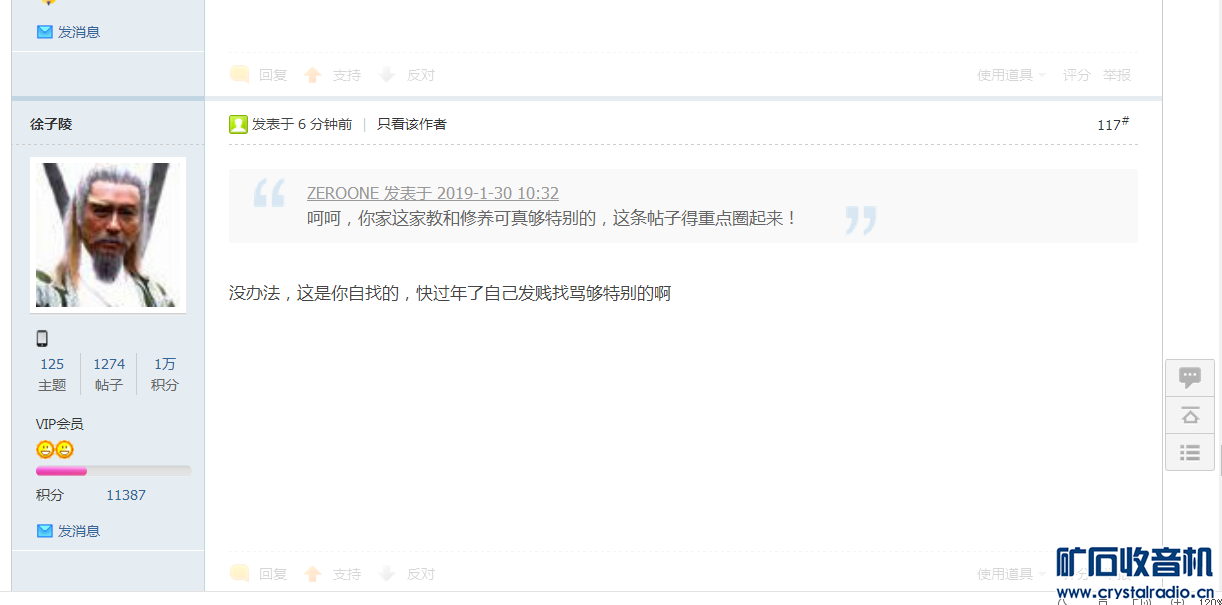Click the 支持 thumbs-up arrow in post 117
Image resolution: width=1222 pixels, height=605 pixels.
[x=313, y=574]
